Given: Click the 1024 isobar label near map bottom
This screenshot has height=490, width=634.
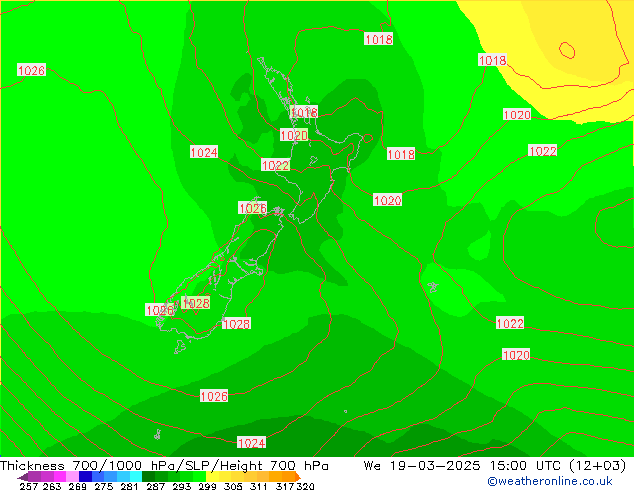Looking at the screenshot, I should point(251,443).
